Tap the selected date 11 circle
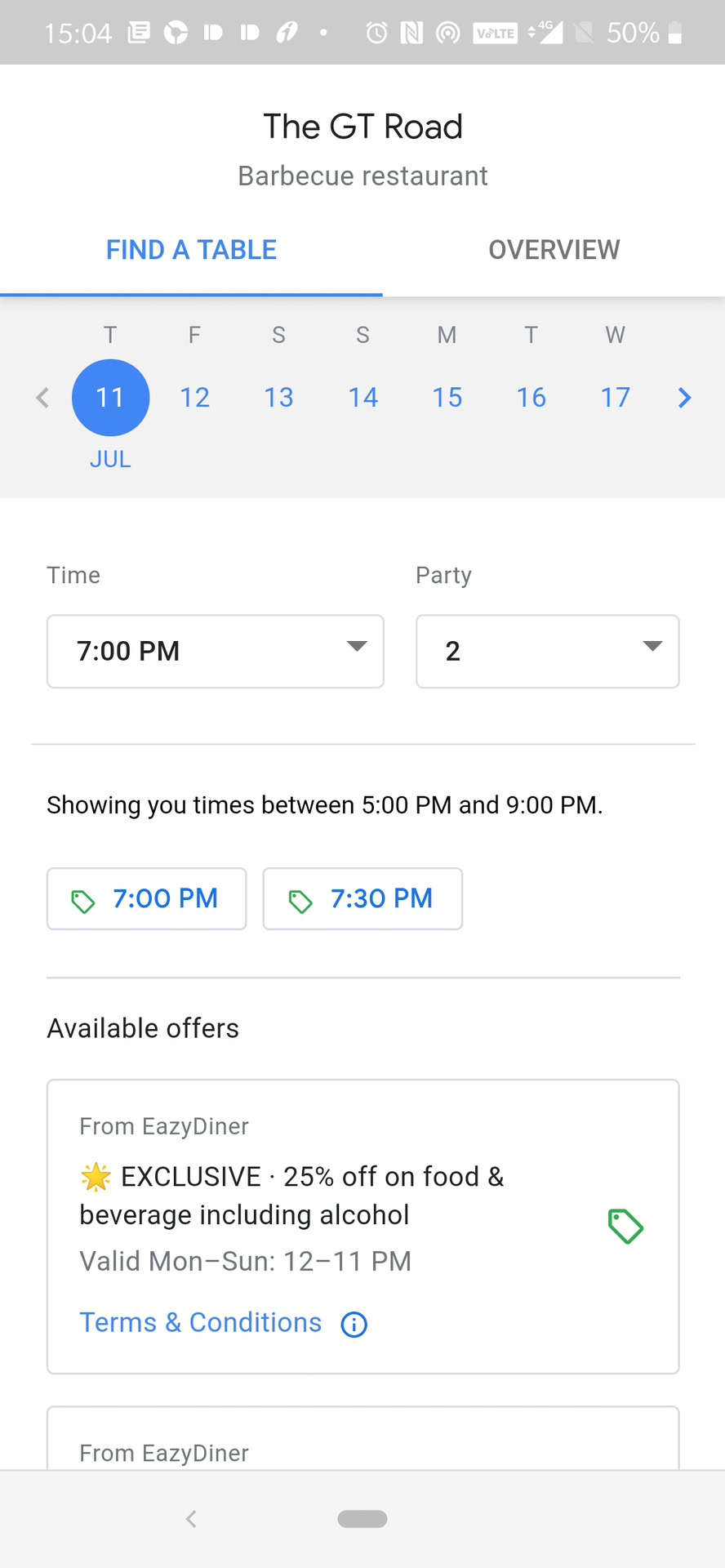The height and width of the screenshot is (1568, 725). point(110,398)
